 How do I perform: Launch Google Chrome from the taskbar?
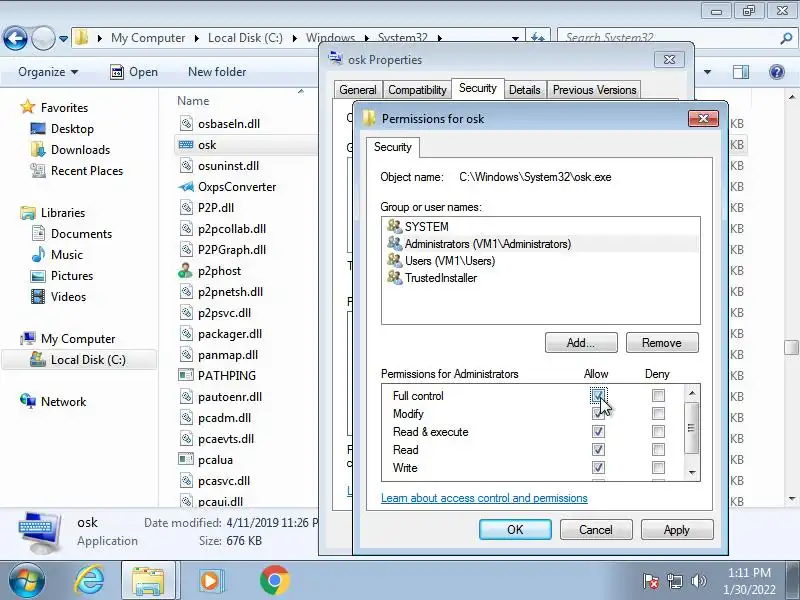click(274, 581)
